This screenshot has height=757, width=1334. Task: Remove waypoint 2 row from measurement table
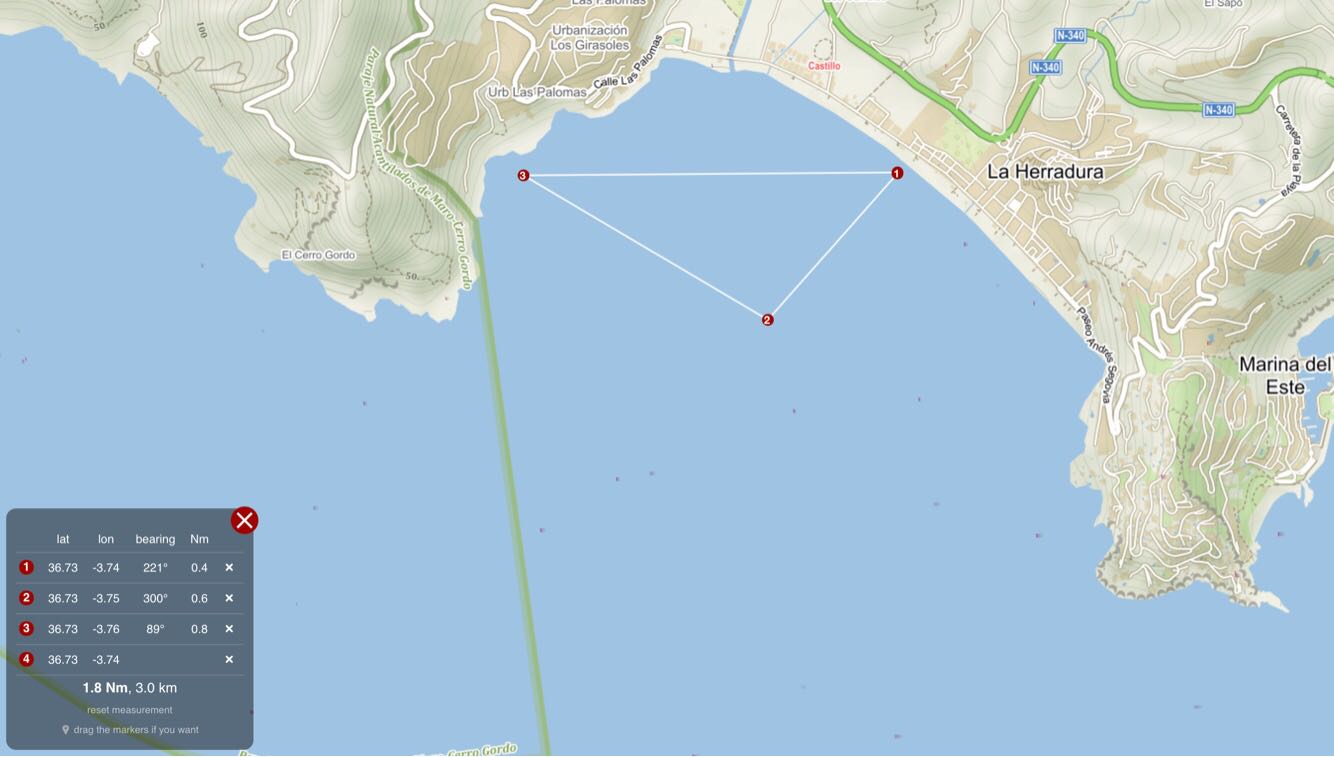(229, 598)
